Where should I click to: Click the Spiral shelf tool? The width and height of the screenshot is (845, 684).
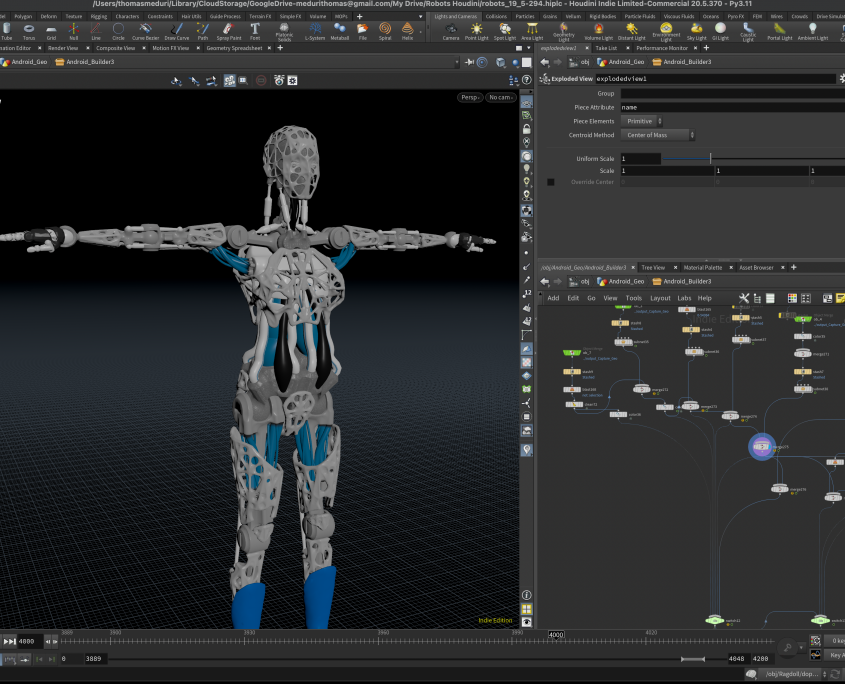click(385, 31)
